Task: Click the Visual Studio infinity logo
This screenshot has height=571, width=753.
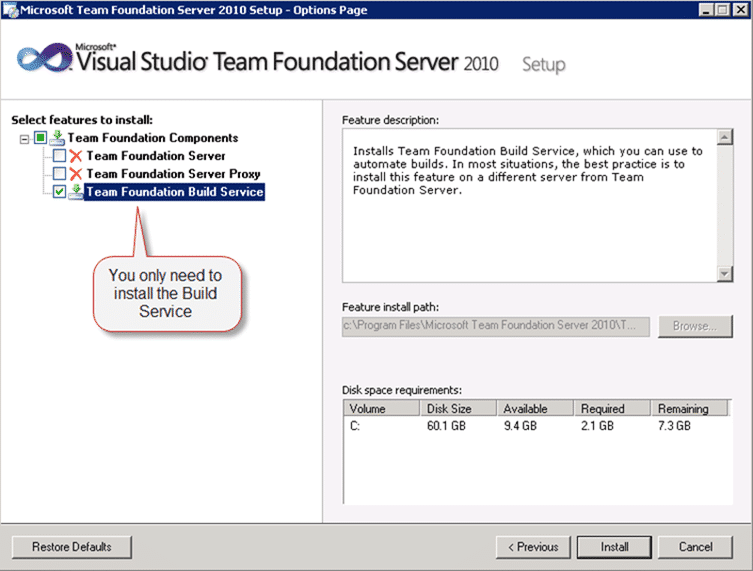Action: pyautogui.click(x=44, y=58)
